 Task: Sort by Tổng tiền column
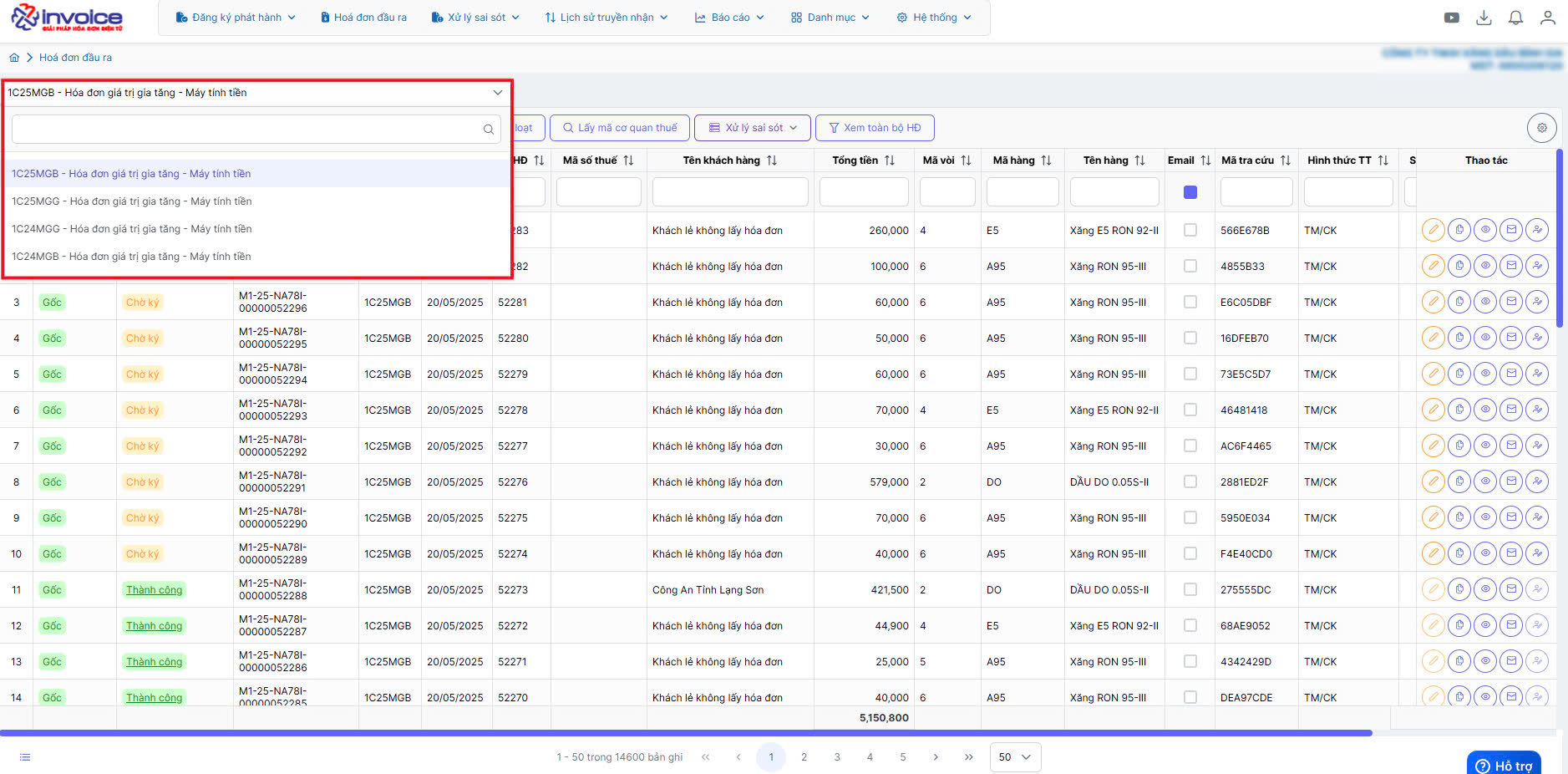click(890, 160)
